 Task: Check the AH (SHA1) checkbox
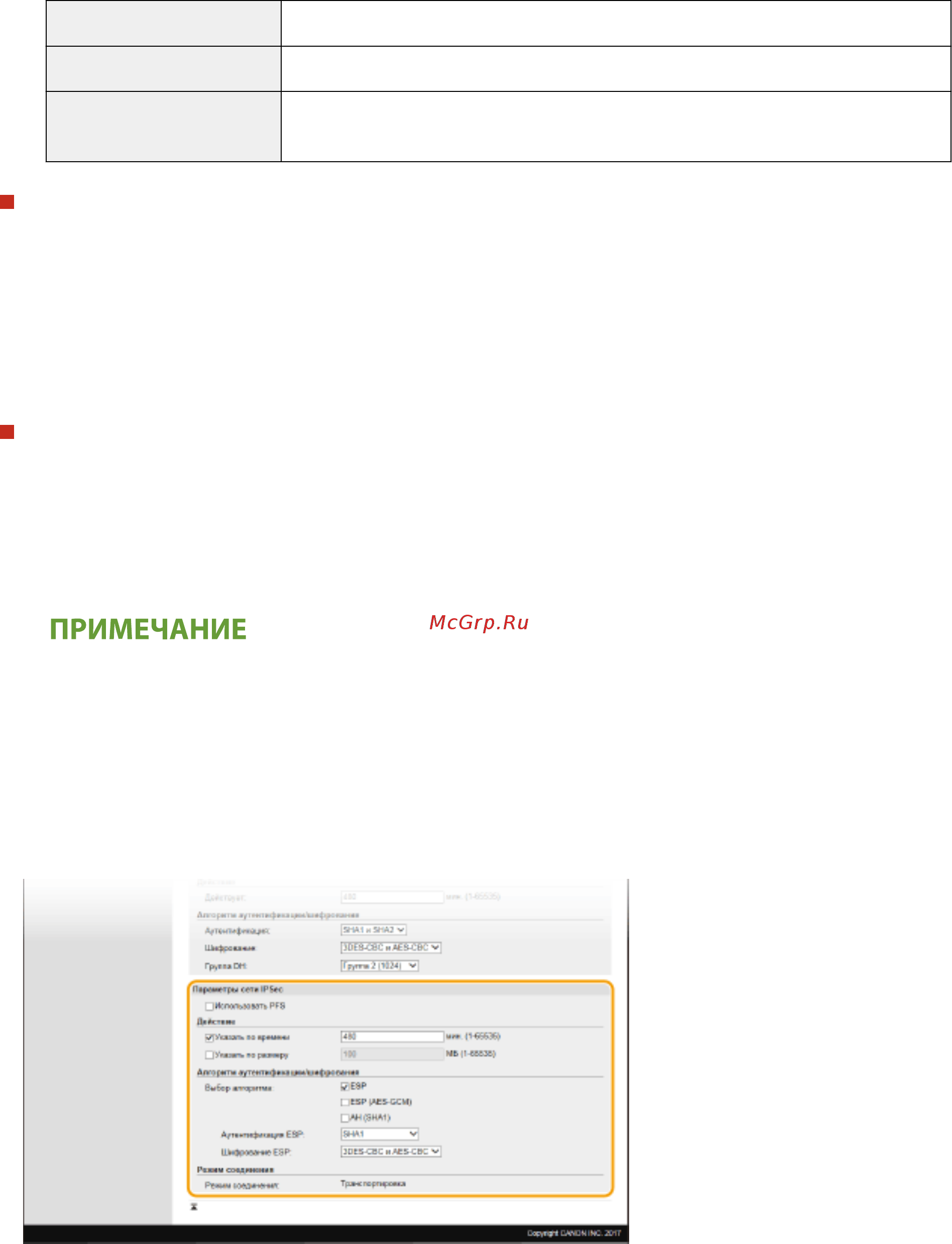click(x=344, y=1118)
